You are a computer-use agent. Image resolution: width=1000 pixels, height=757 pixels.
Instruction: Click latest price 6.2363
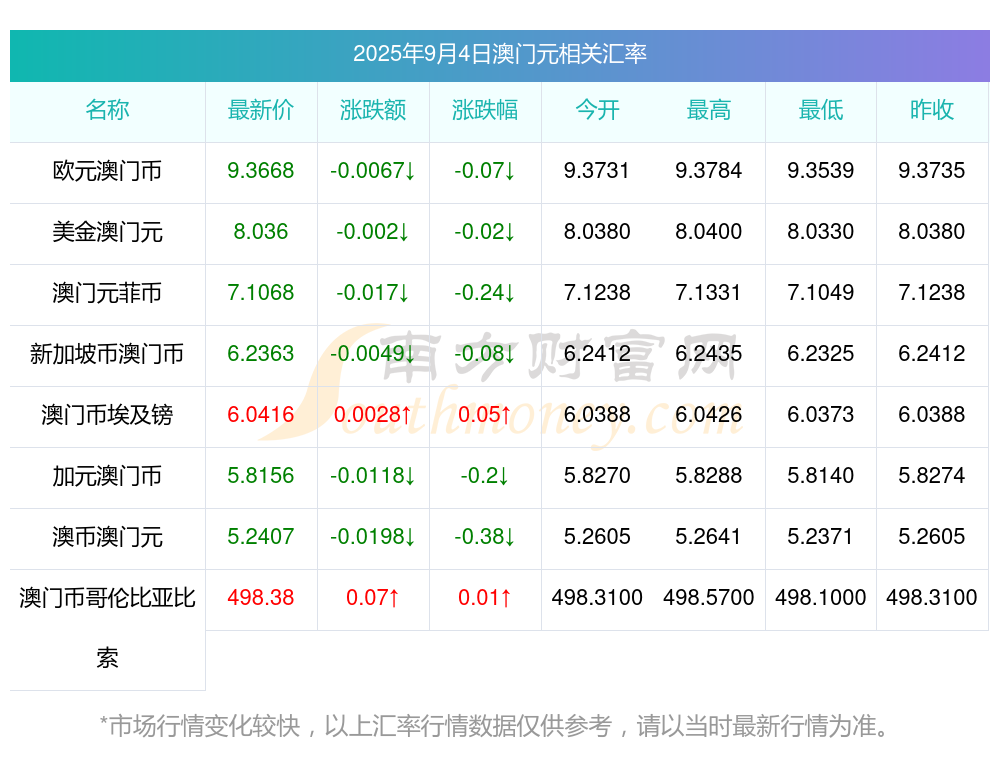tap(261, 353)
